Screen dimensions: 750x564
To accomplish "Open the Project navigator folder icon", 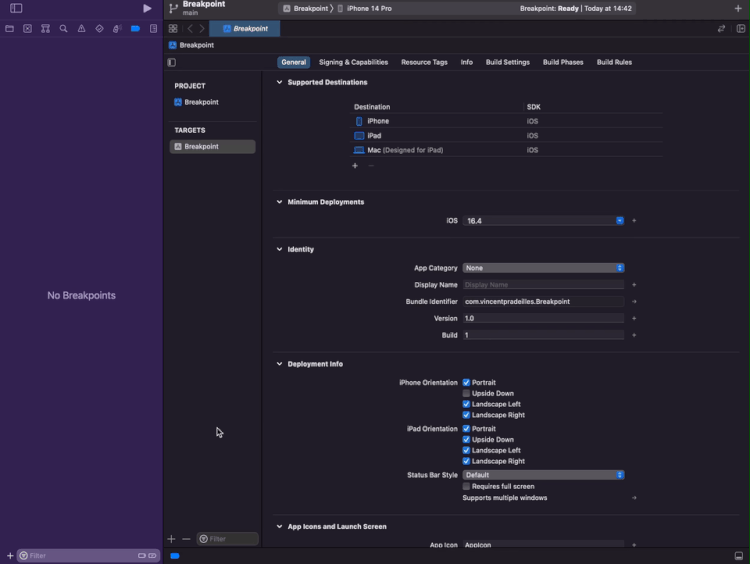I will [x=10, y=29].
